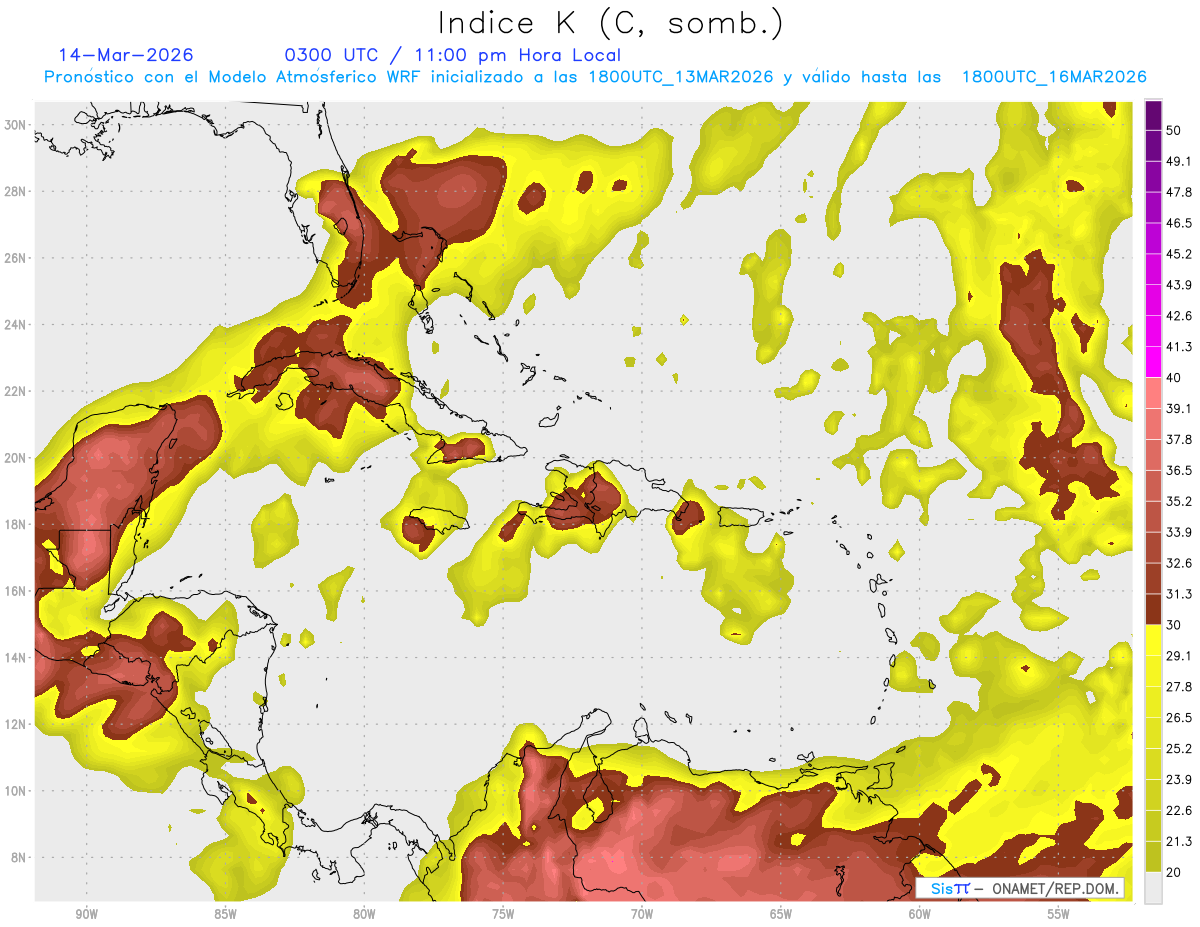
Task: Click the darkest purple colorbar segment above 50
Action: tap(1153, 115)
